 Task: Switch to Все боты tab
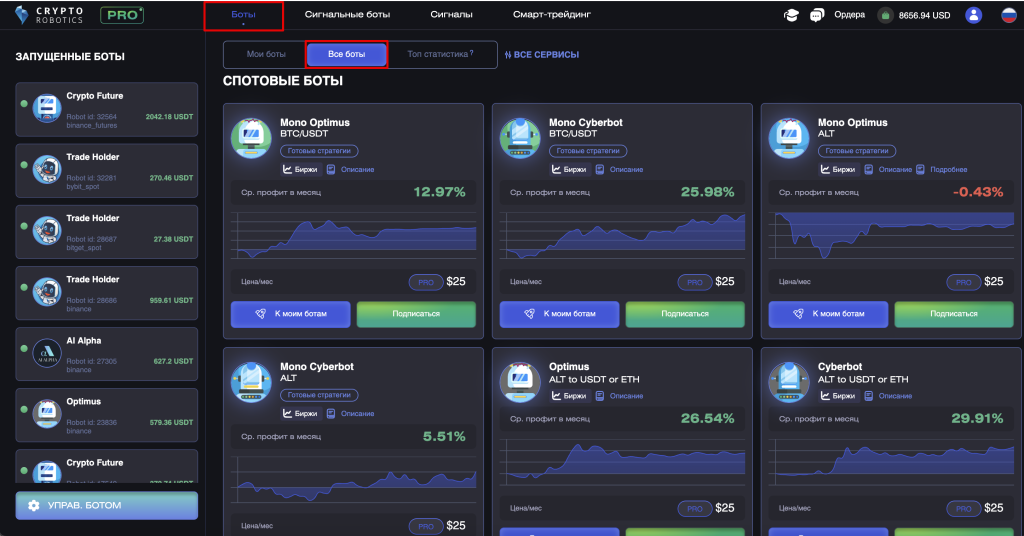click(x=347, y=54)
